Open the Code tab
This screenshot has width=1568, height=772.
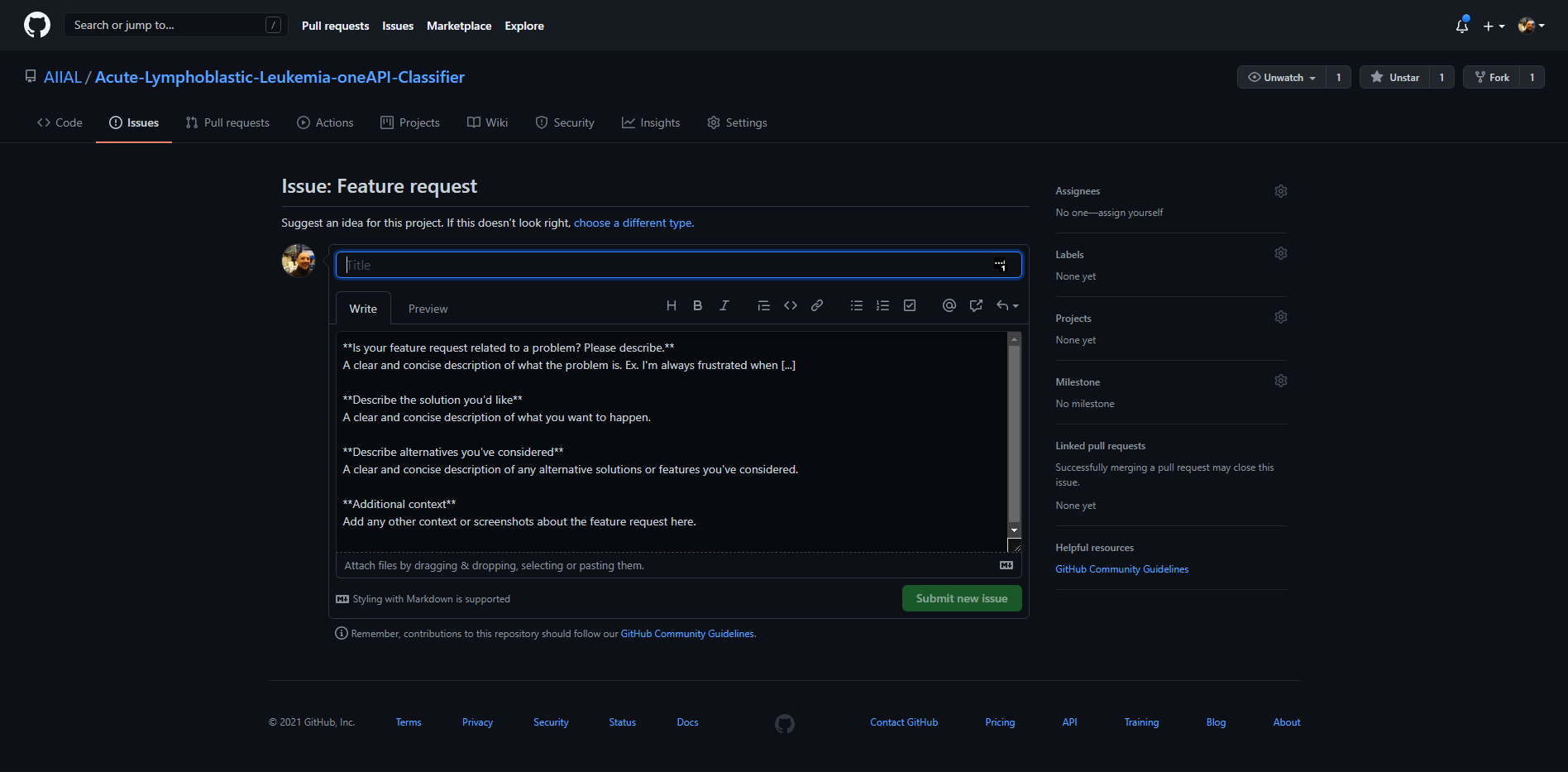point(60,122)
